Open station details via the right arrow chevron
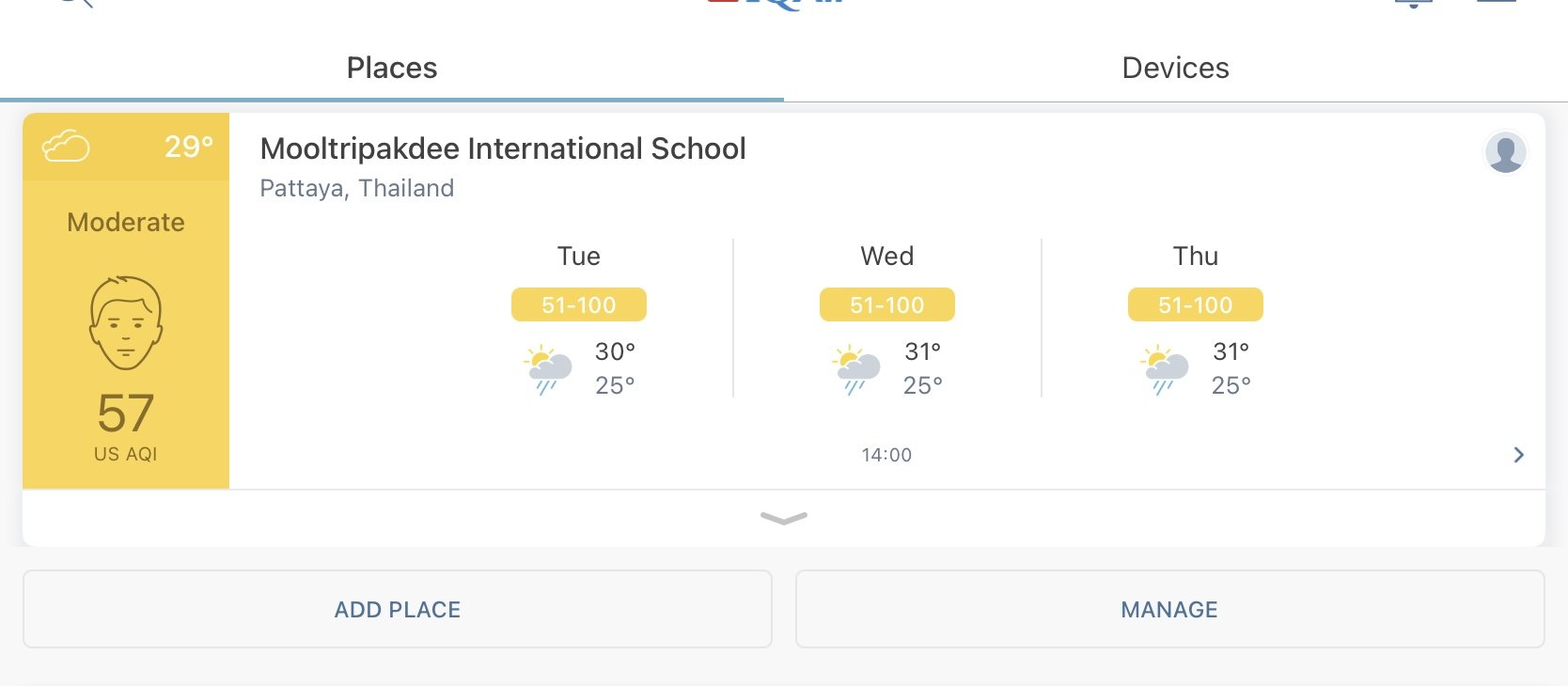 [x=1518, y=455]
